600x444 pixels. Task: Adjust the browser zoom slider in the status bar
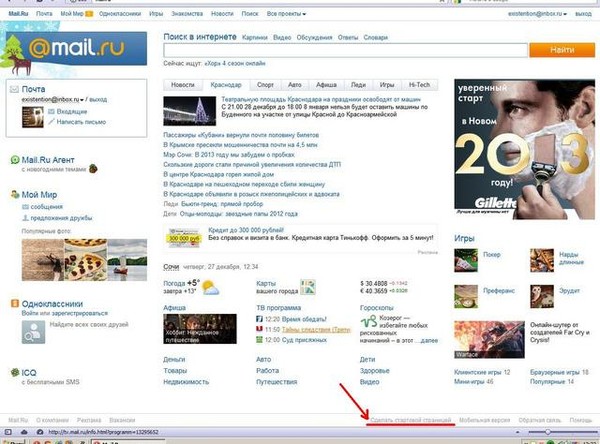pos(548,432)
